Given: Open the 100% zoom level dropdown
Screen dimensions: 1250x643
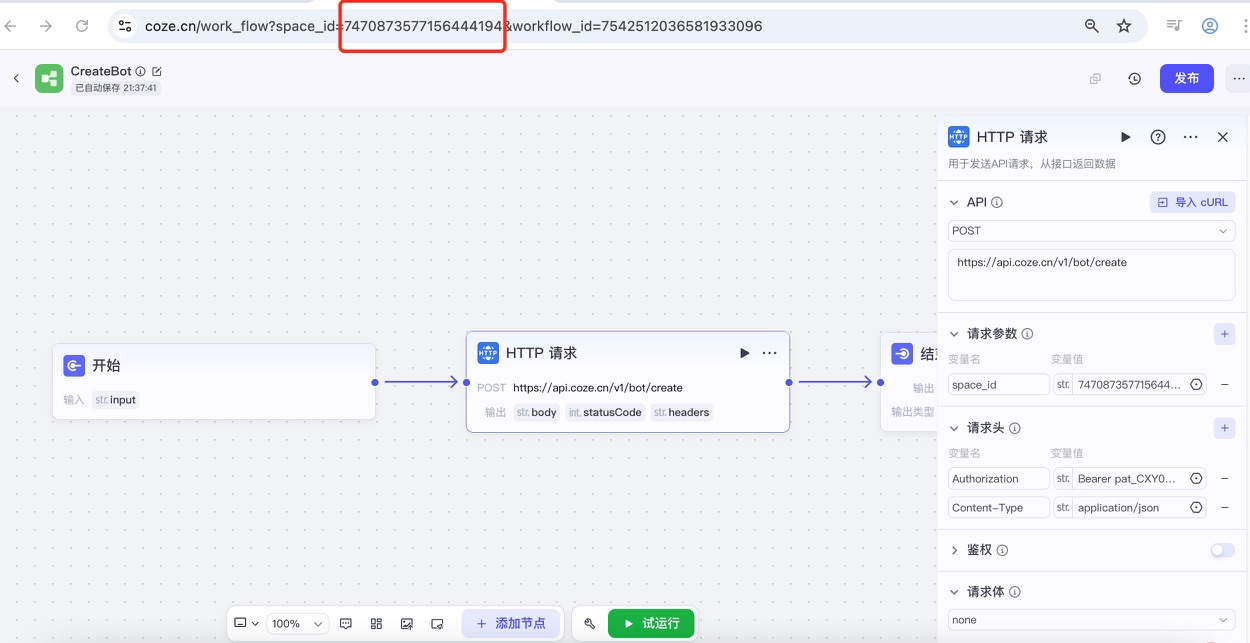Looking at the screenshot, I should [297, 623].
